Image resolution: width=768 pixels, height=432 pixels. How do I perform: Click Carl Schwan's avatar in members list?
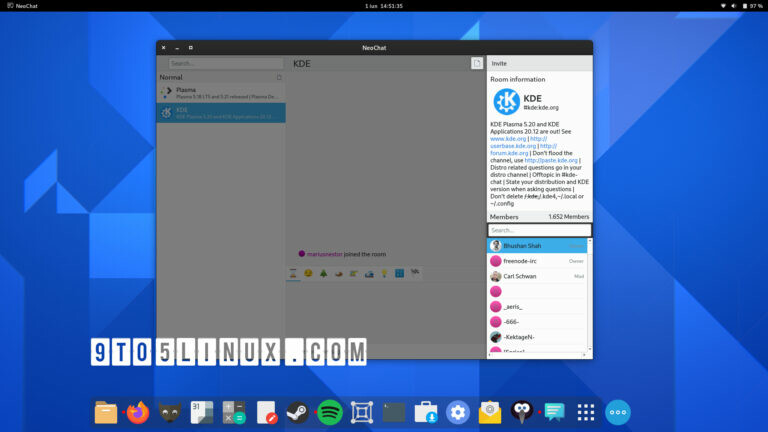496,276
